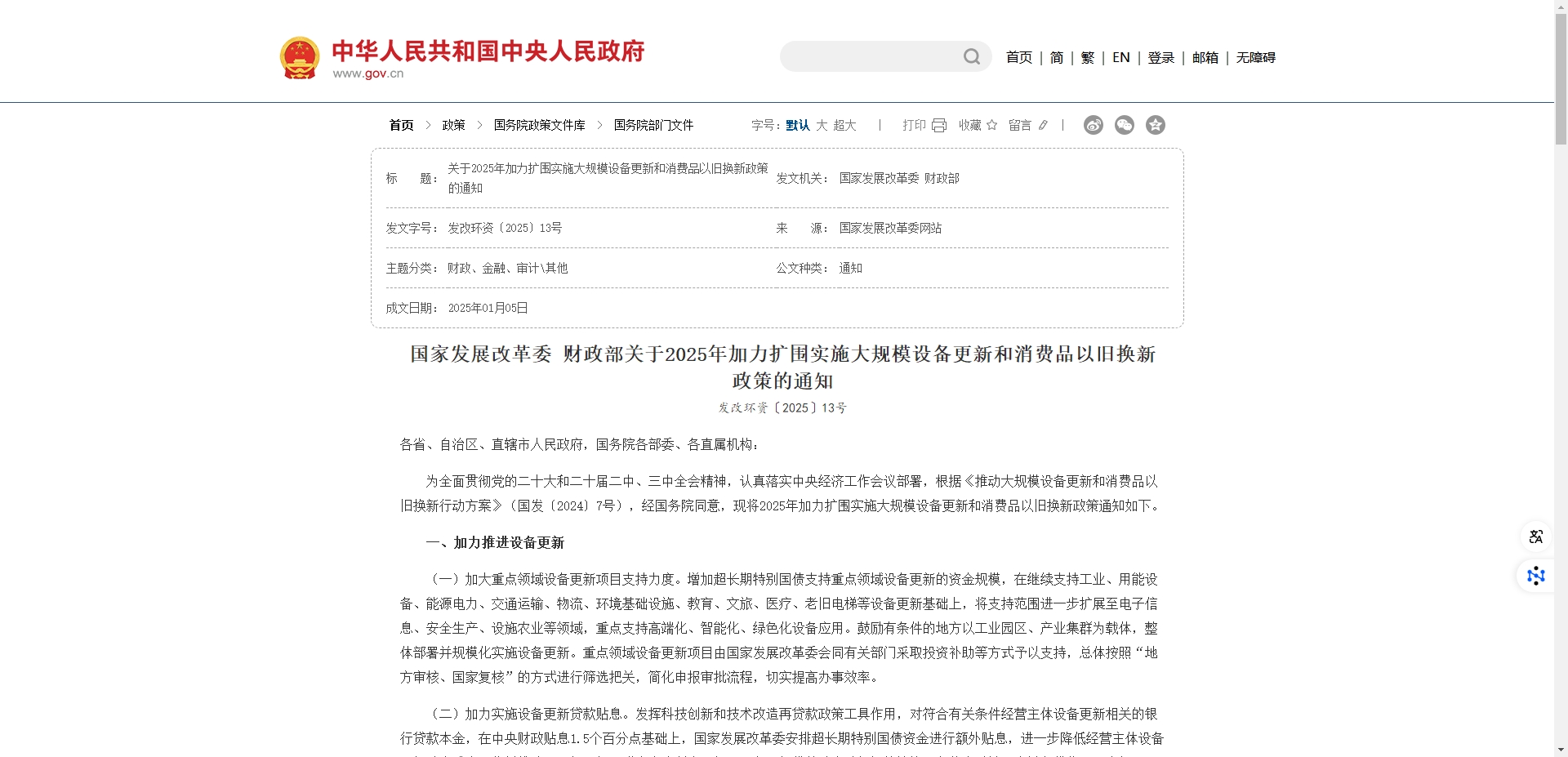Open 无障碍 accessibility mode
The image size is (1568, 757).
[x=1256, y=57]
